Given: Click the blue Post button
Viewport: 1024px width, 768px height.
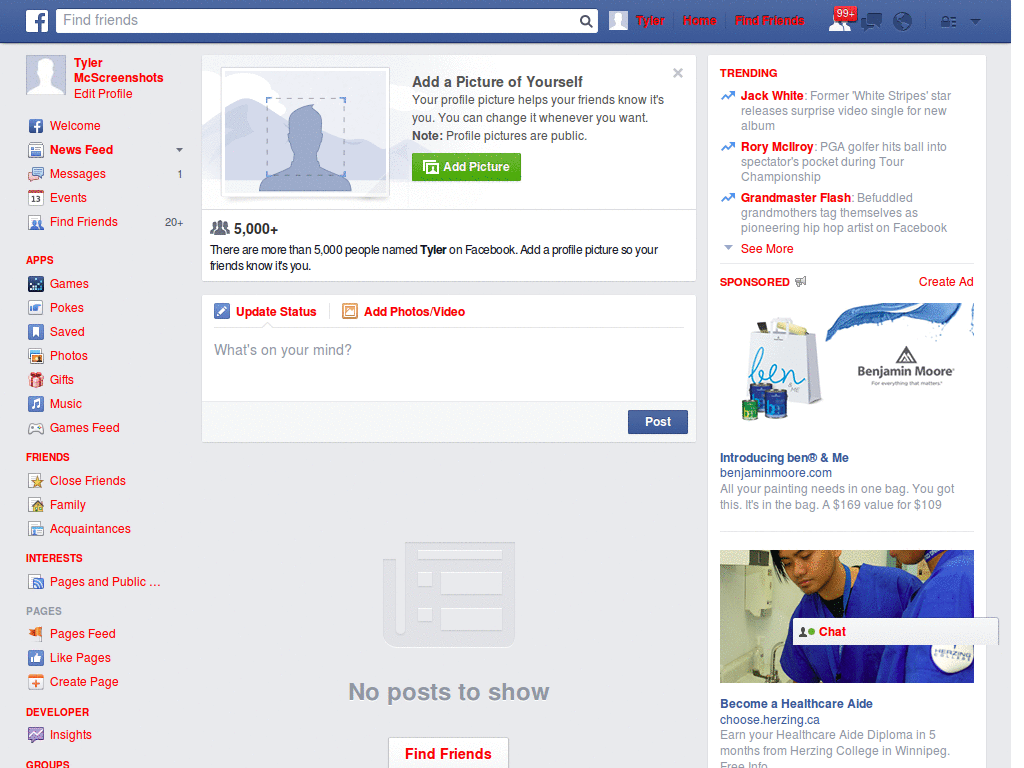Looking at the screenshot, I should pos(658,422).
